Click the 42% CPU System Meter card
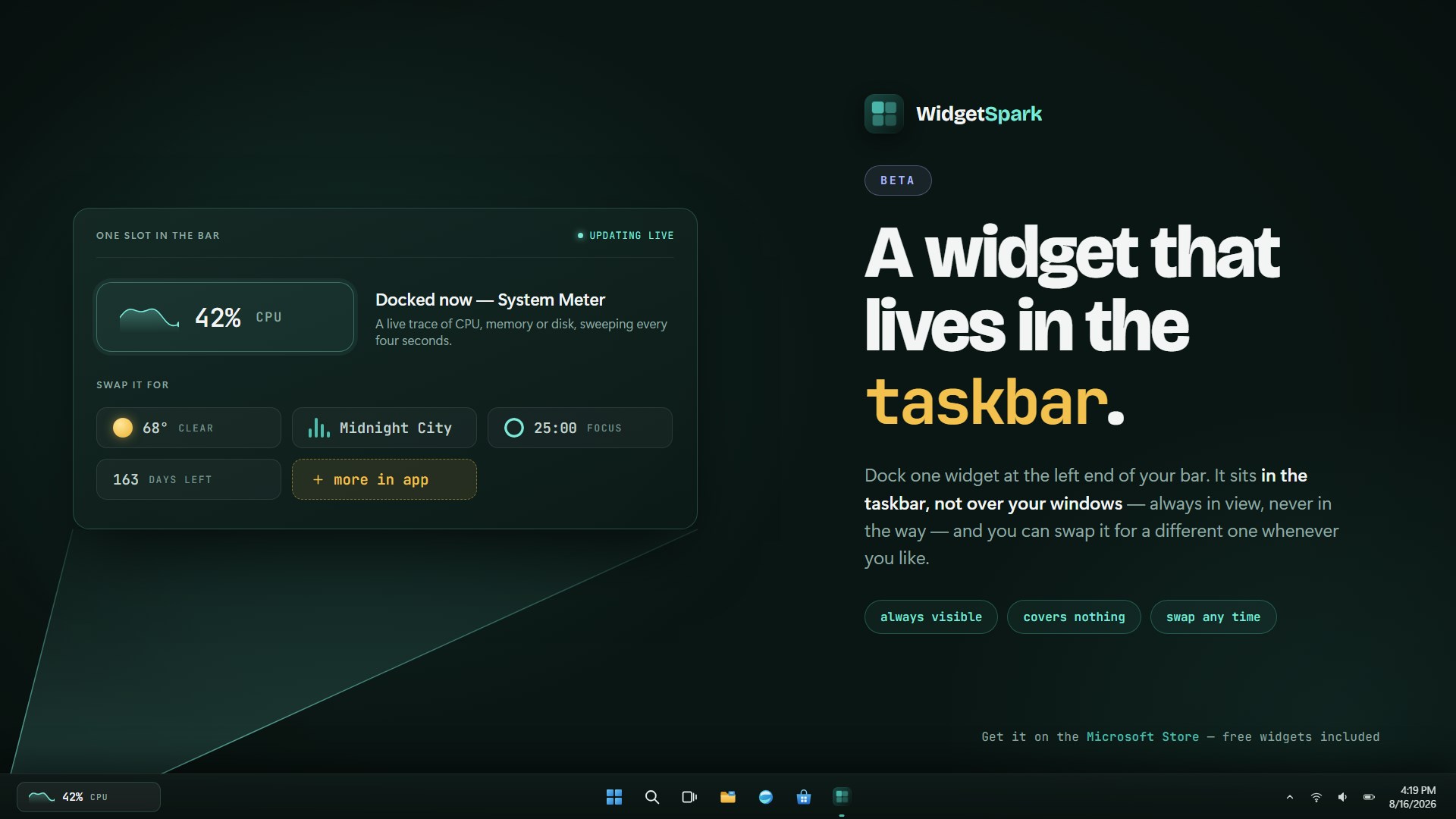This screenshot has width=1456, height=819. pos(225,317)
